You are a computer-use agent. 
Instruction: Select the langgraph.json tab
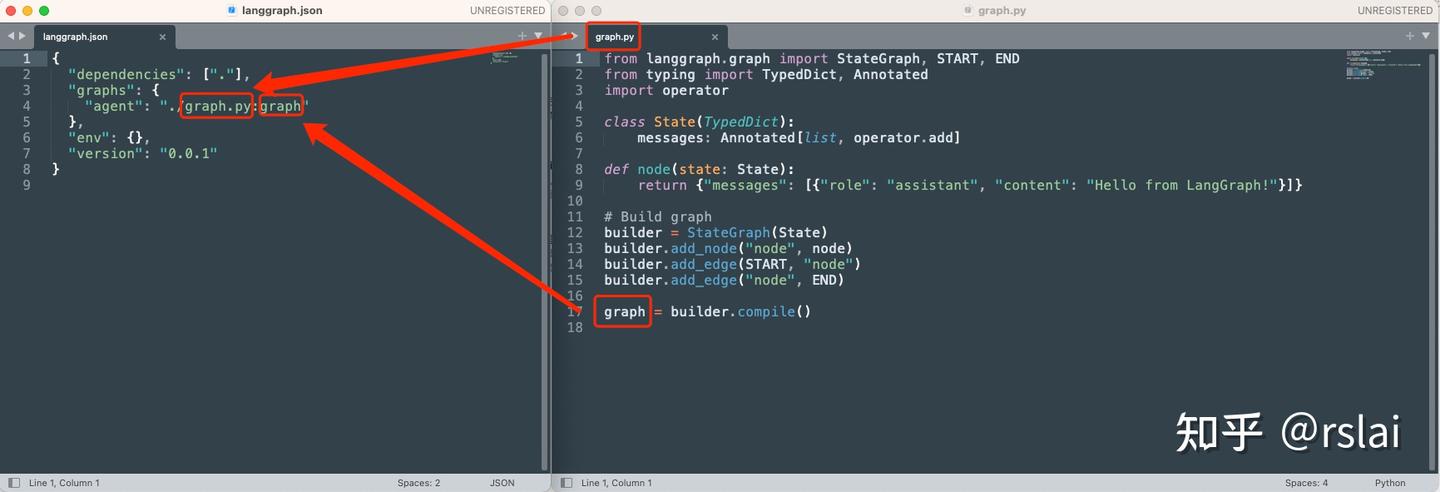[104, 37]
